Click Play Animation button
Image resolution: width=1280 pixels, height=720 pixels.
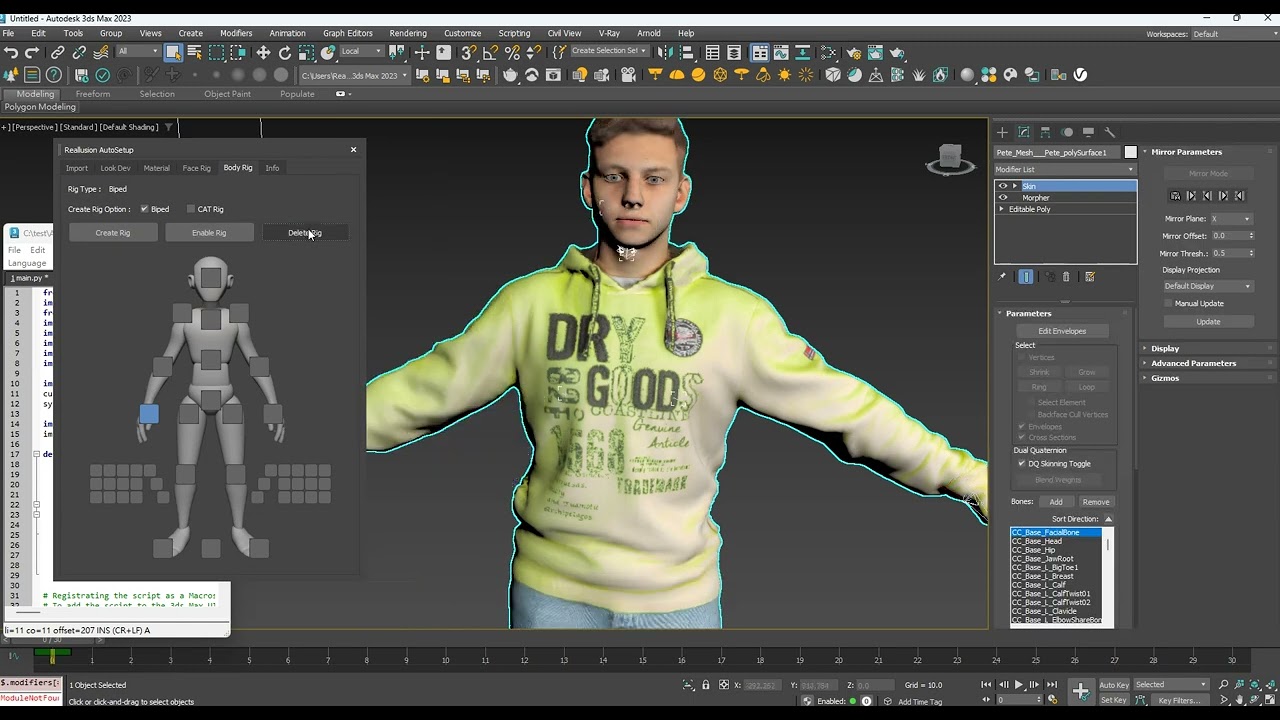point(1019,685)
